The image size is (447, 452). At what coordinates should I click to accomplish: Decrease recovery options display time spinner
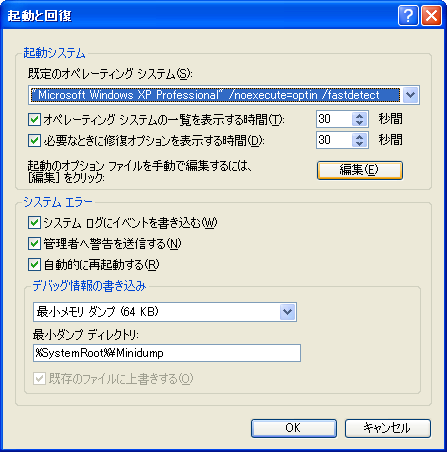(x=359, y=144)
